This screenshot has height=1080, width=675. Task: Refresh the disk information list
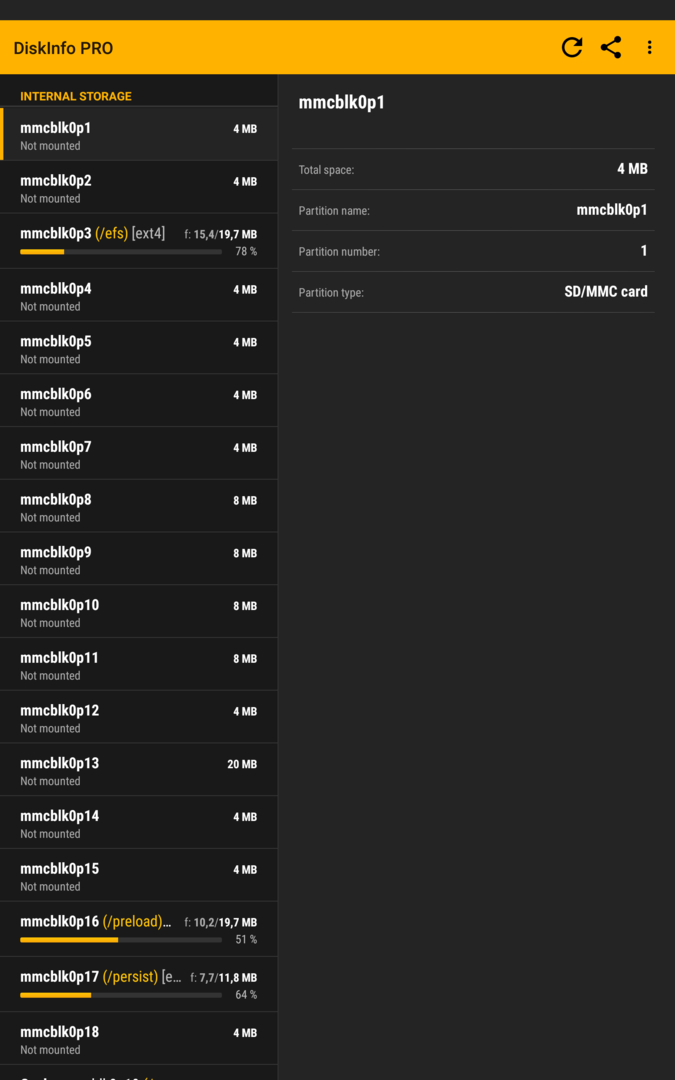pyautogui.click(x=572, y=48)
